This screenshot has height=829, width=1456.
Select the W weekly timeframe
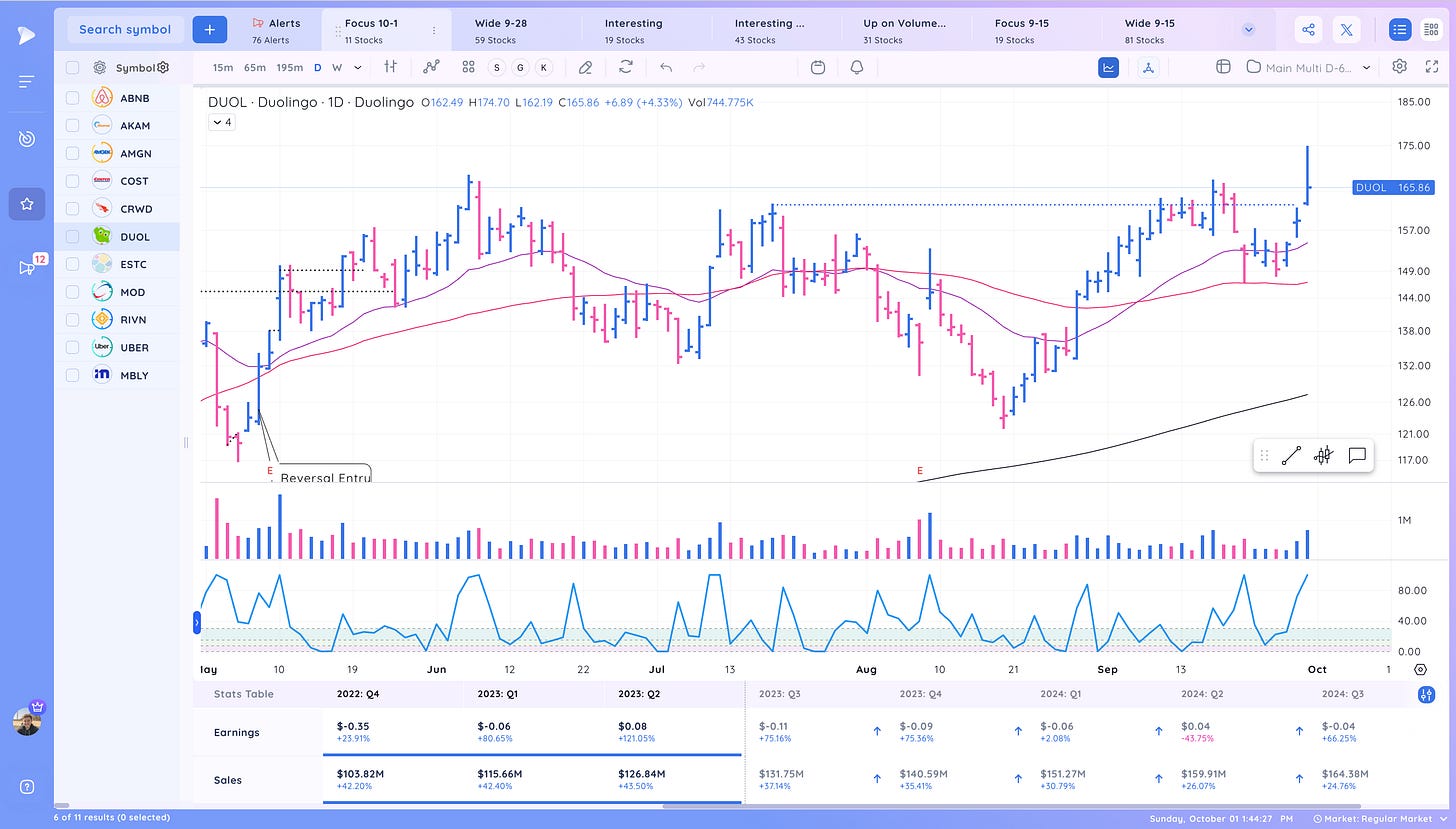(x=337, y=67)
